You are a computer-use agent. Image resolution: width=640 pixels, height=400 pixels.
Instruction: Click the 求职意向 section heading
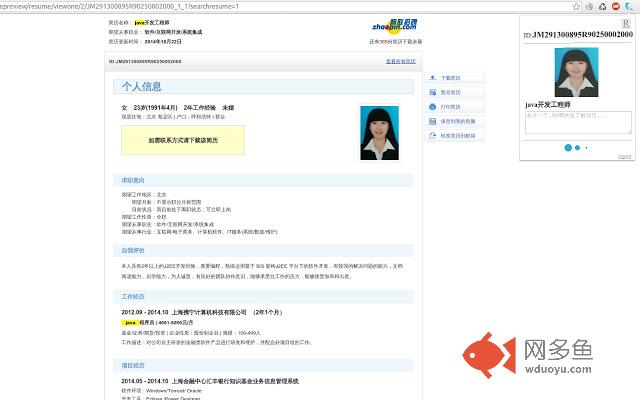(133, 180)
